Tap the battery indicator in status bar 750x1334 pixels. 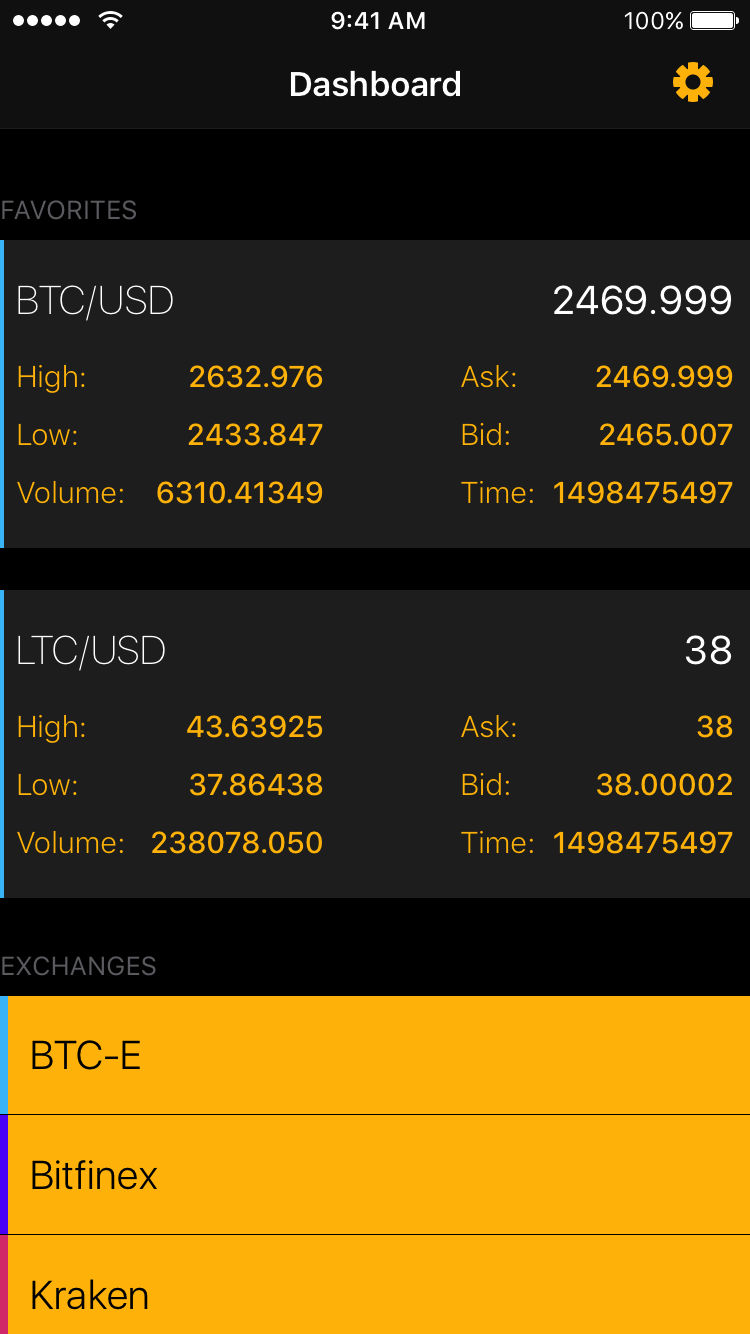pyautogui.click(x=713, y=21)
